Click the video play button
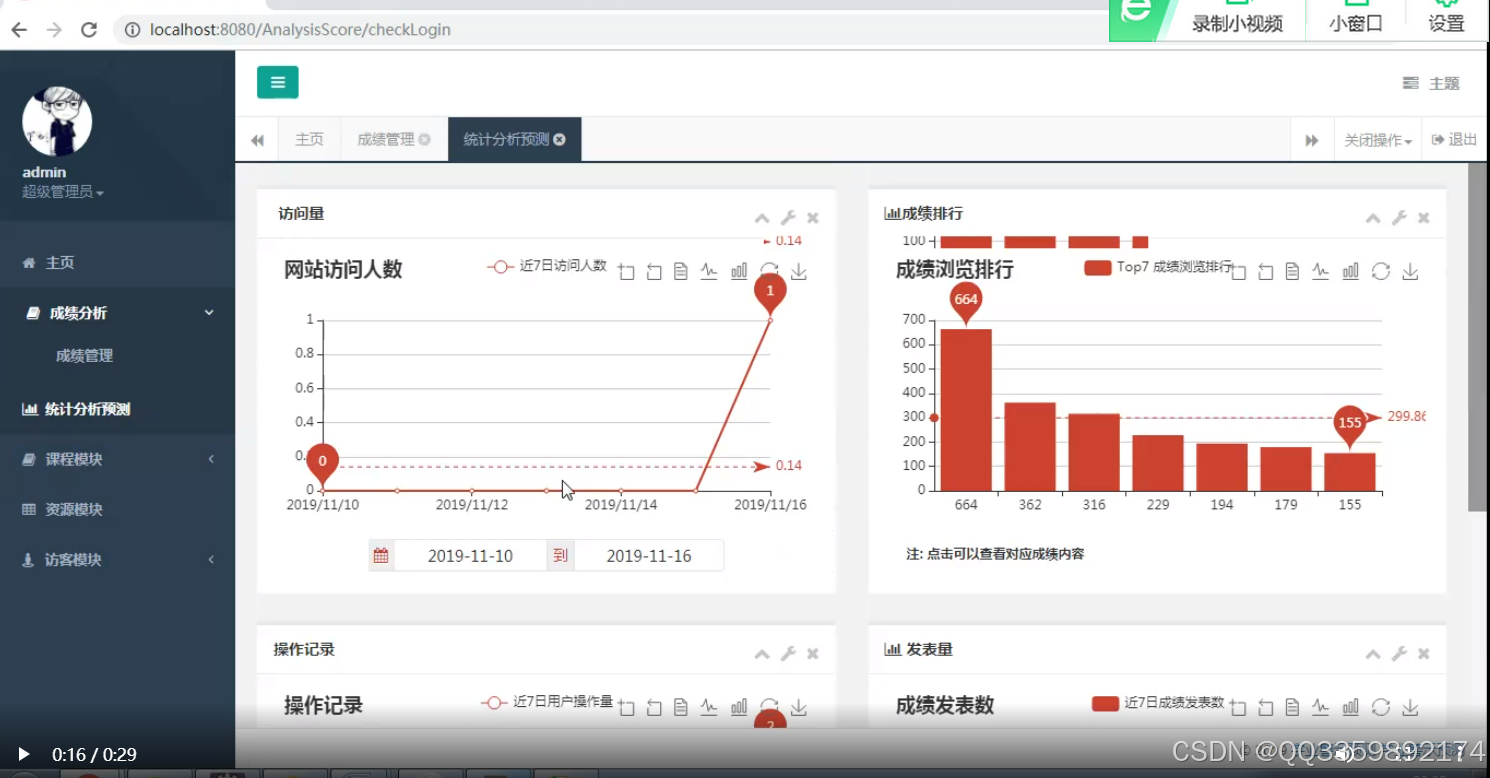Image resolution: width=1490 pixels, height=778 pixels. click(x=24, y=754)
